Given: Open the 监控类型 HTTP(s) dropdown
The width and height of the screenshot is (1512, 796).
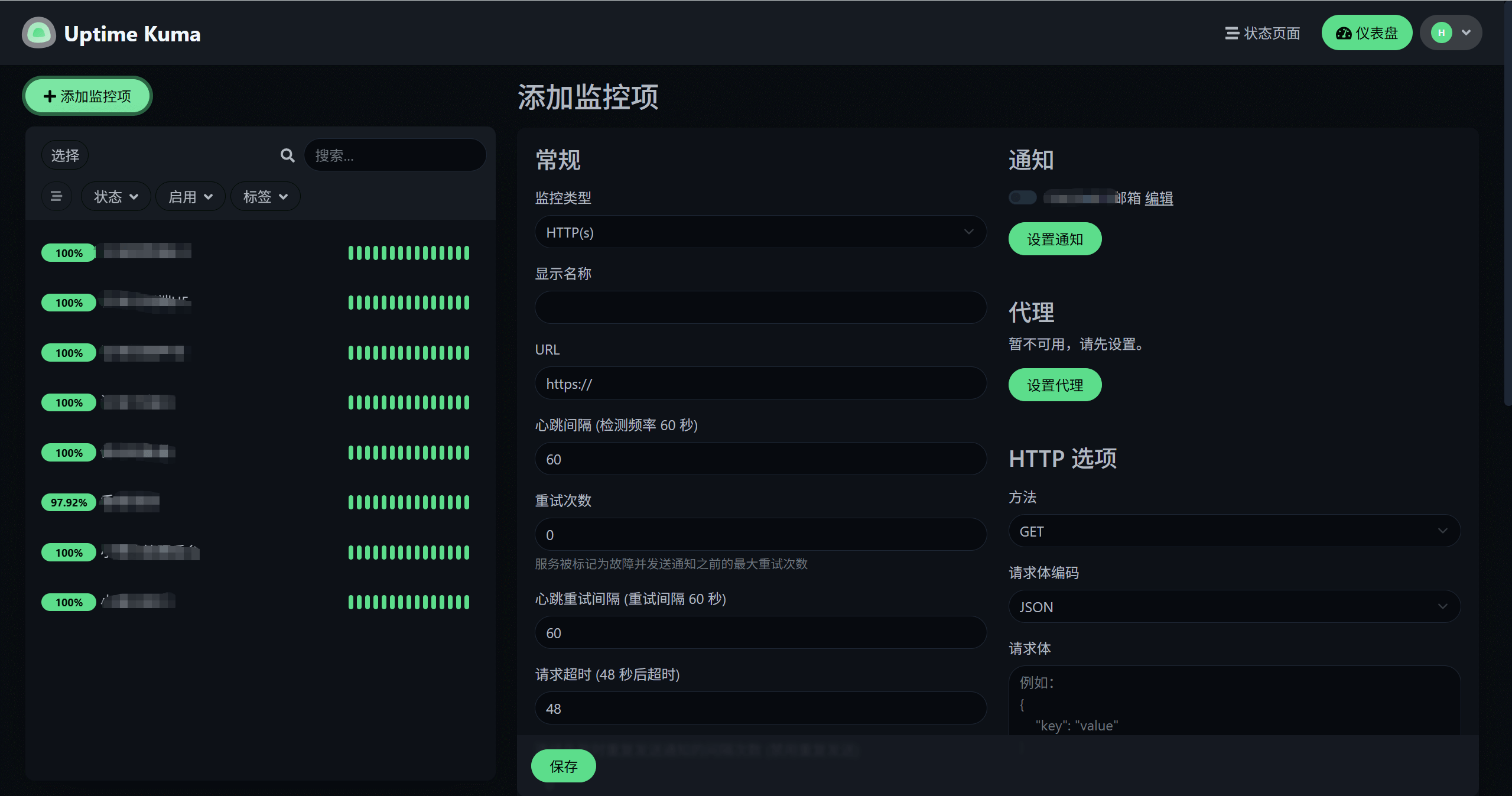Looking at the screenshot, I should tap(760, 232).
